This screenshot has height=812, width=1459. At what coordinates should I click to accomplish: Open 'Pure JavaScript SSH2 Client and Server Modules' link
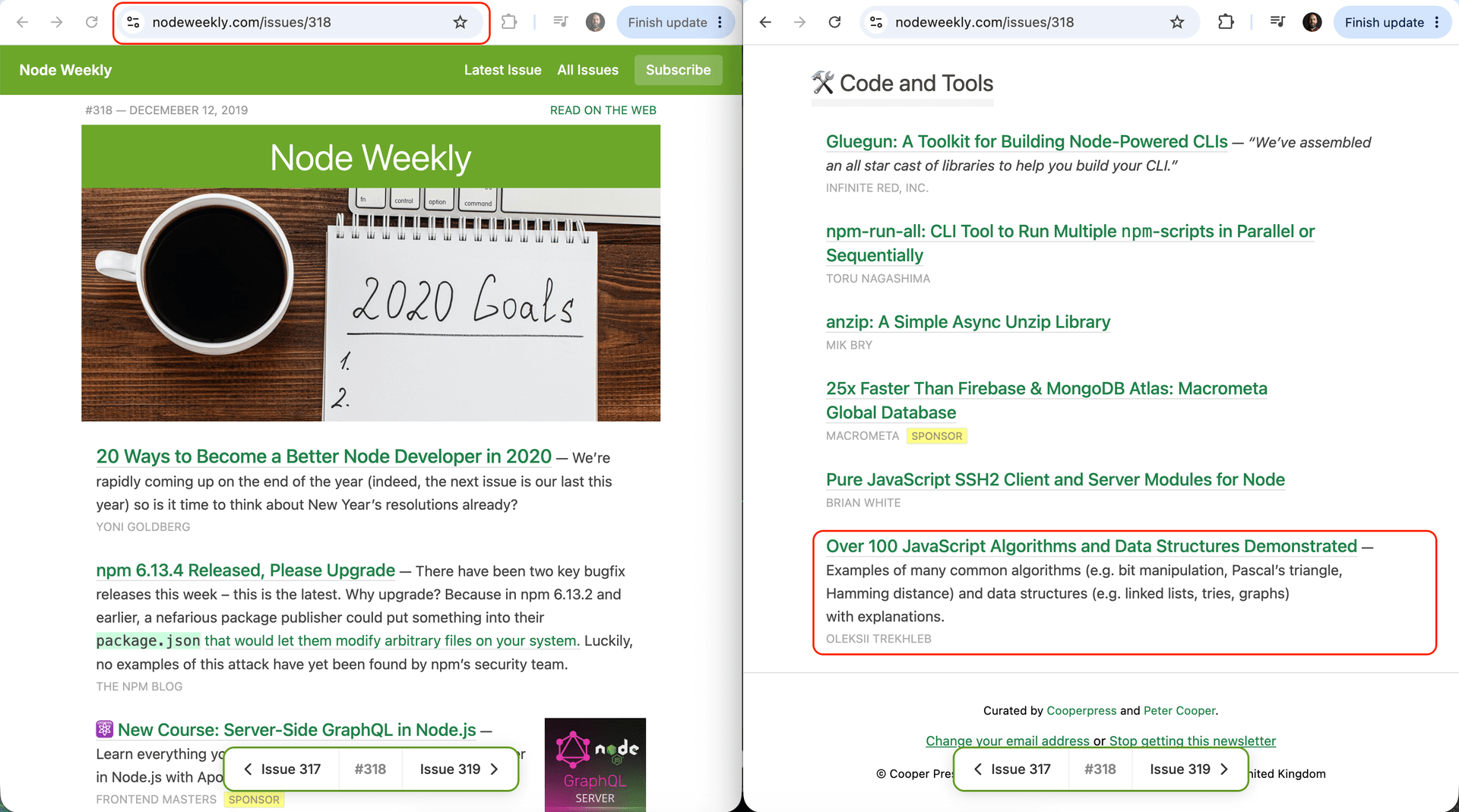(x=1055, y=480)
